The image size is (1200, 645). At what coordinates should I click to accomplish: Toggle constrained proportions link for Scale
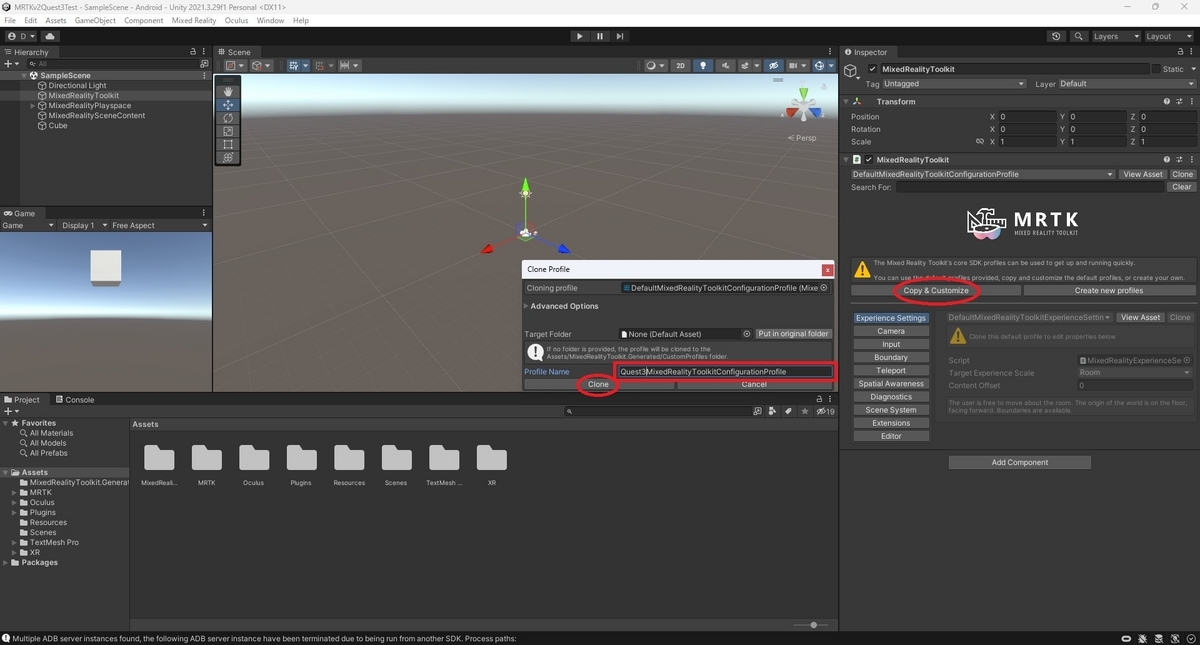(x=980, y=142)
